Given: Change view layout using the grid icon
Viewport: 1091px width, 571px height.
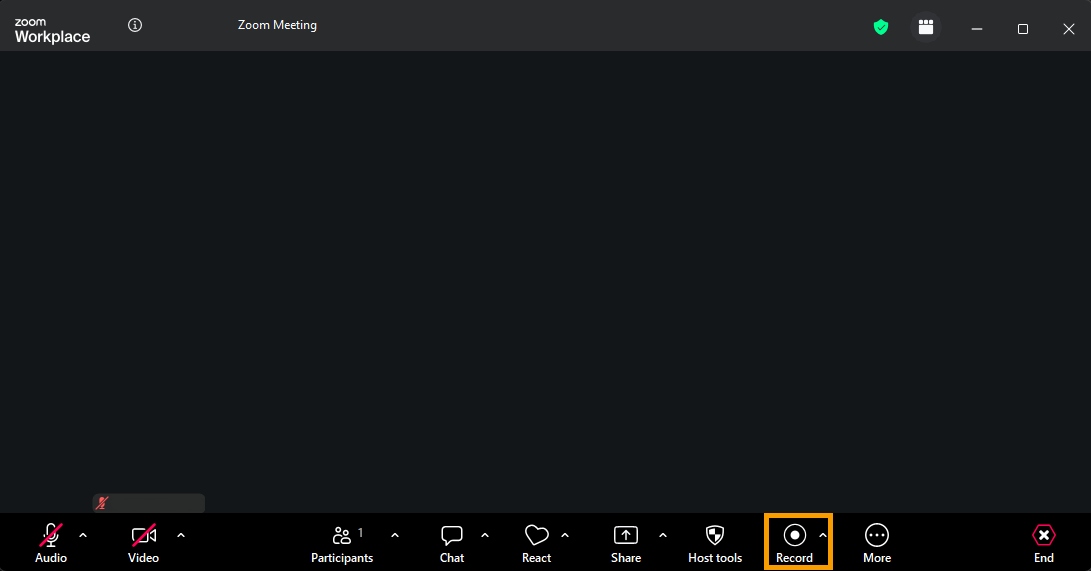Looking at the screenshot, I should (x=926, y=28).
